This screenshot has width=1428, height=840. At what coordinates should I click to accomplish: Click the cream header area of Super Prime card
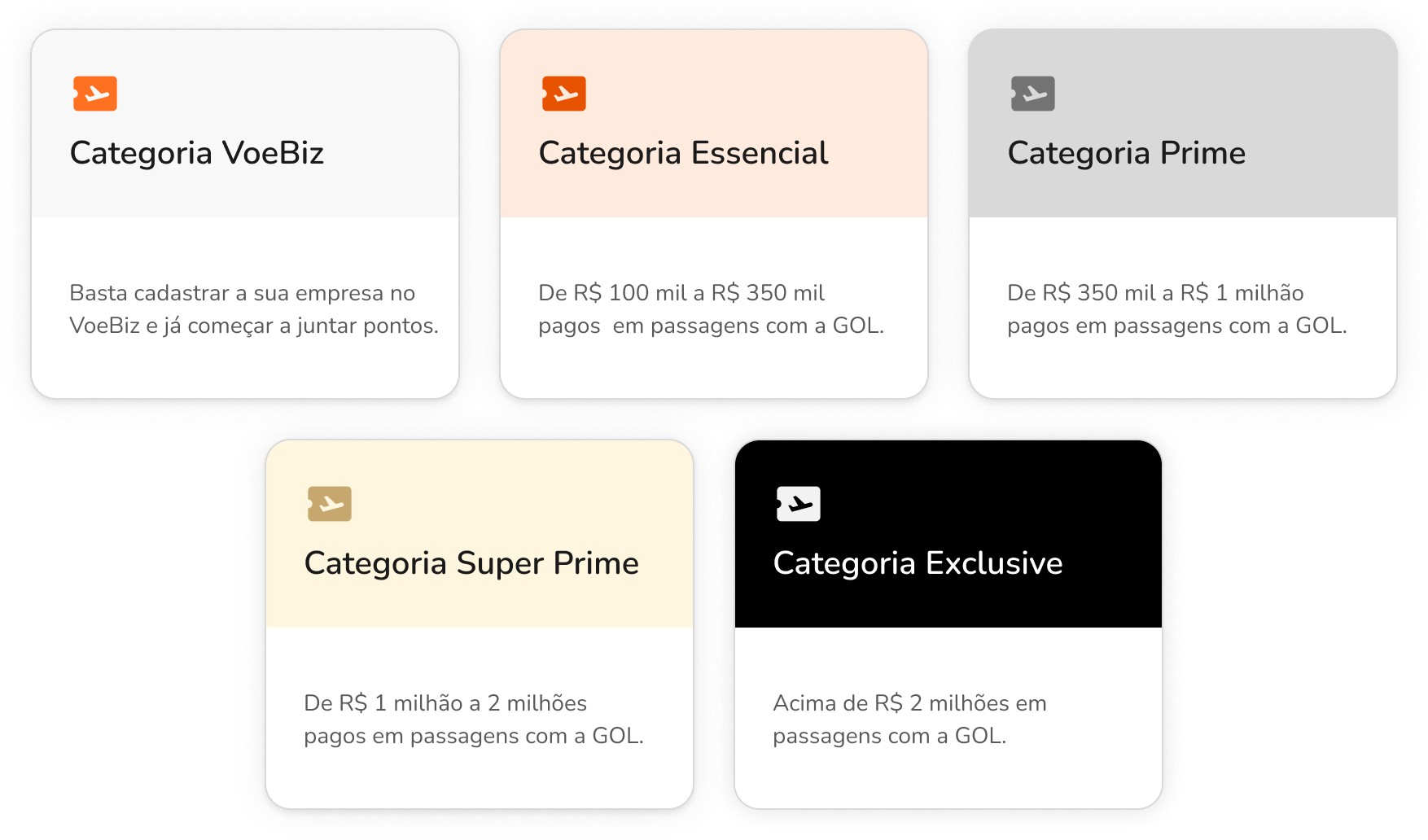pyautogui.click(x=480, y=534)
